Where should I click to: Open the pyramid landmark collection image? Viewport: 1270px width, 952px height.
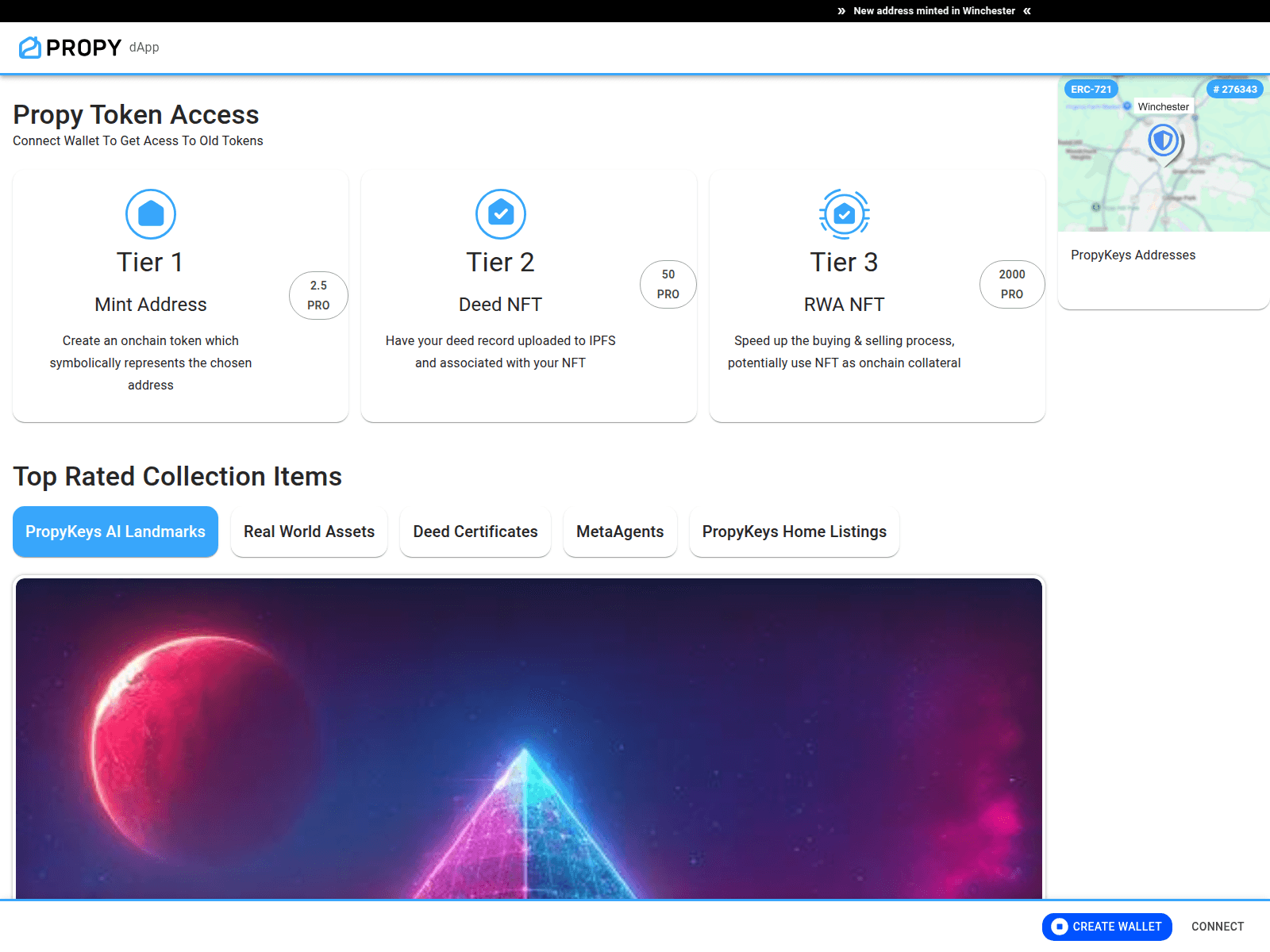point(529,739)
